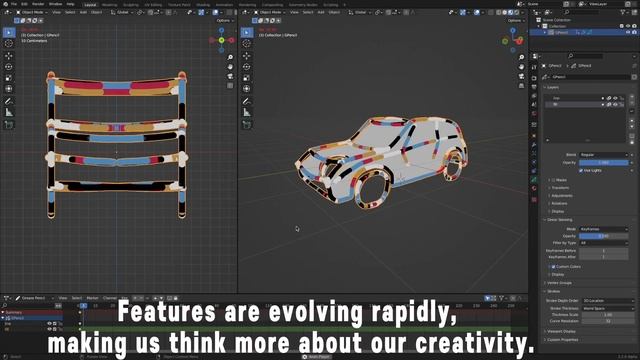Select the Scale tool in right viewport
640x360 pixels.
(x=247, y=78)
